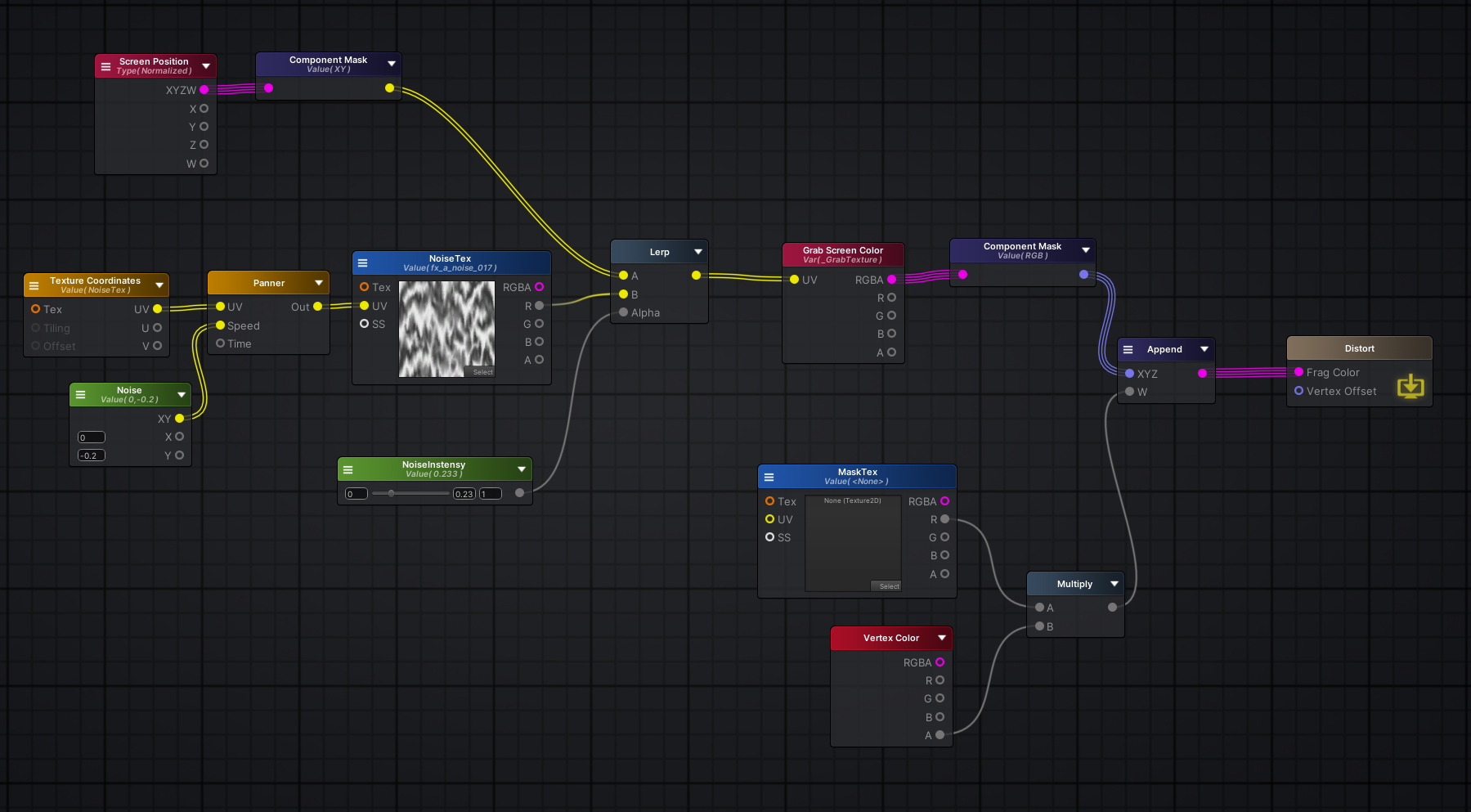Open the Panner node dropdown arrow
The image size is (1471, 812).
[x=319, y=283]
